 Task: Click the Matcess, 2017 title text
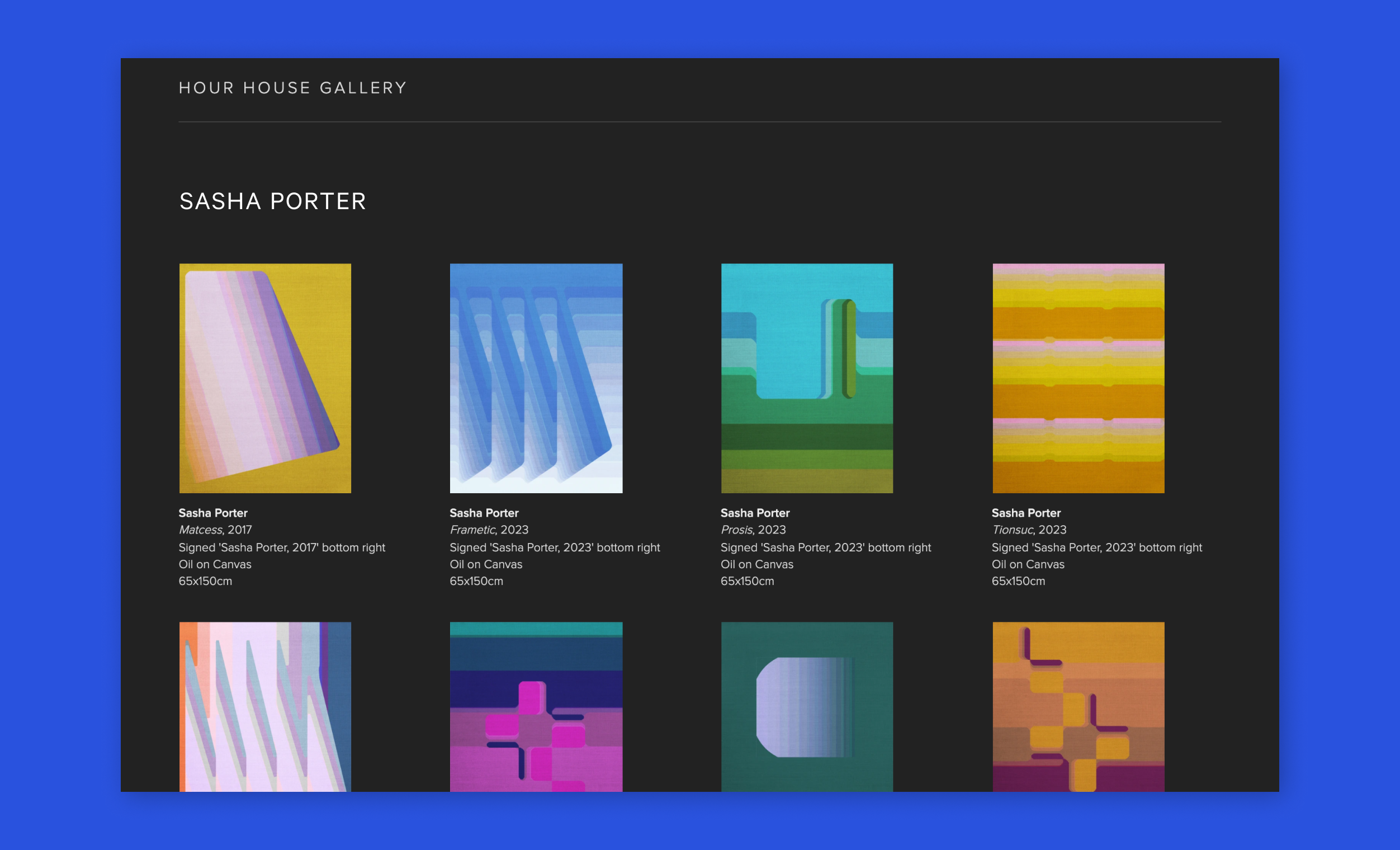click(x=215, y=530)
